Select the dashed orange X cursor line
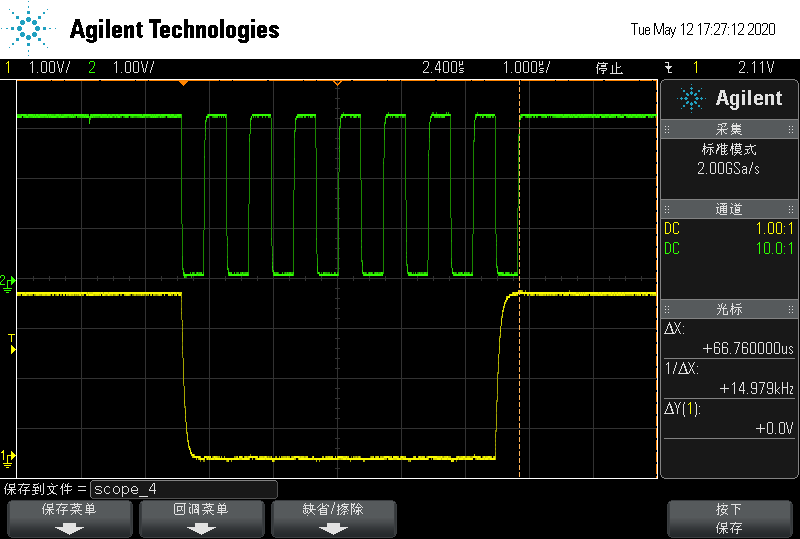 pyautogui.click(x=519, y=279)
